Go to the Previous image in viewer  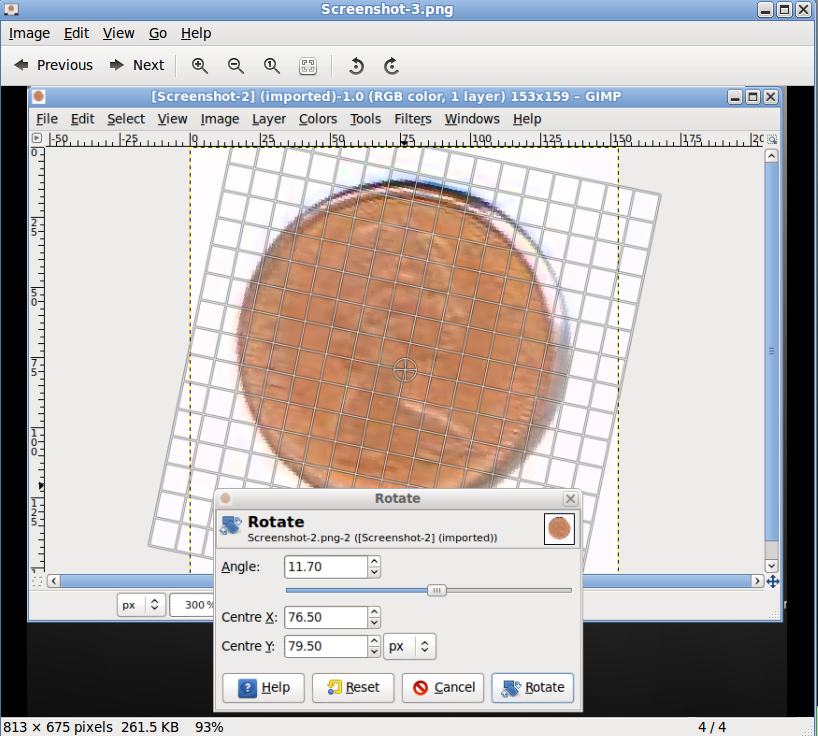tap(53, 65)
